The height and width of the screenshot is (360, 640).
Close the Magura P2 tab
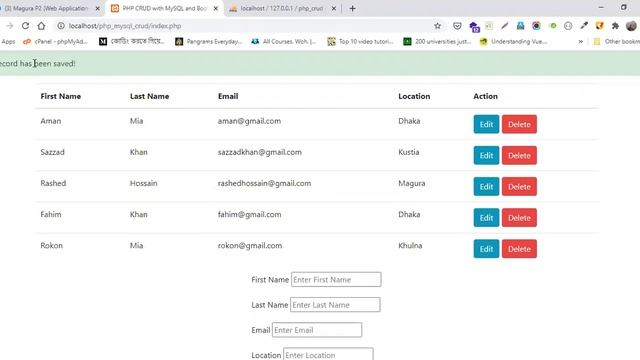(98, 8)
